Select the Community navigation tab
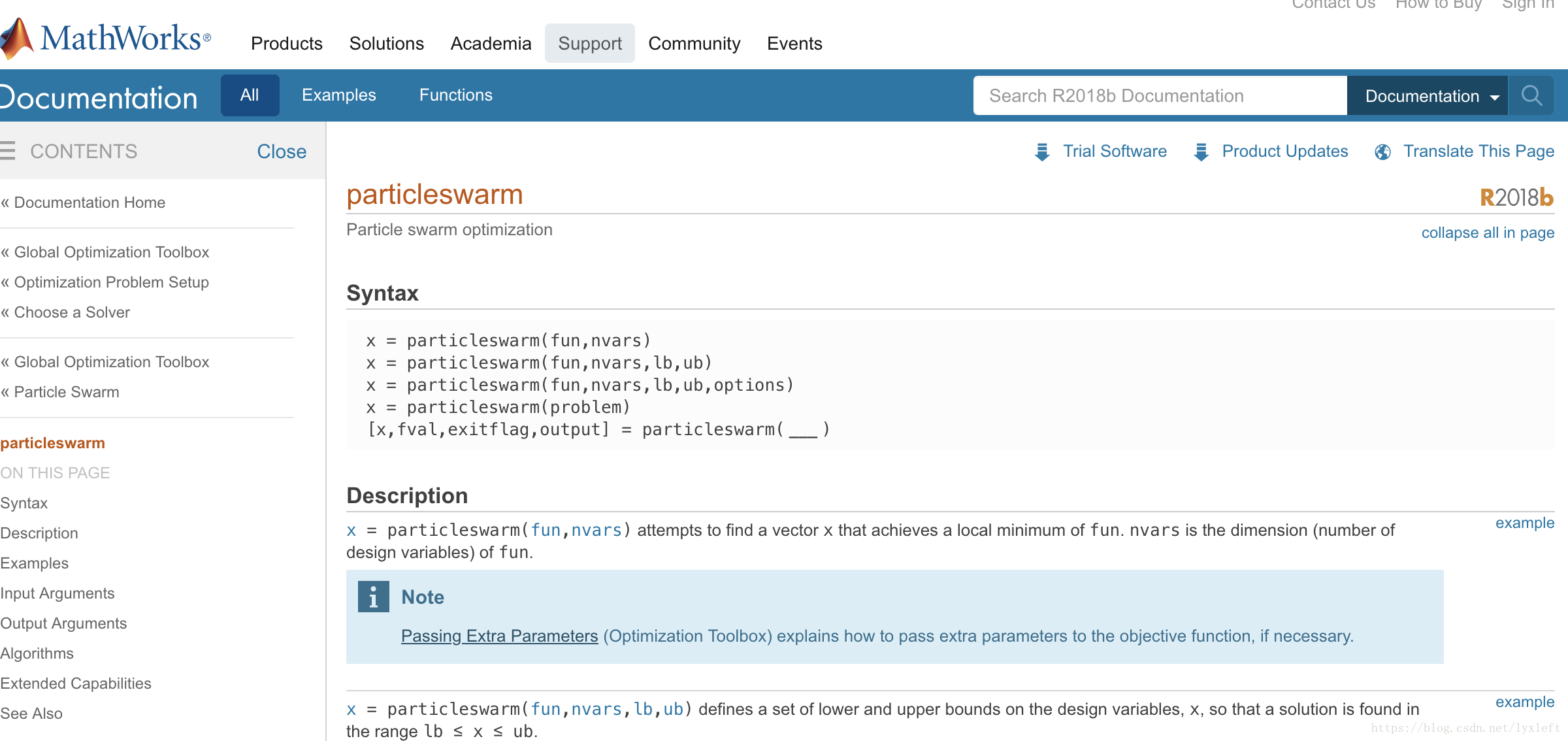 (x=694, y=43)
